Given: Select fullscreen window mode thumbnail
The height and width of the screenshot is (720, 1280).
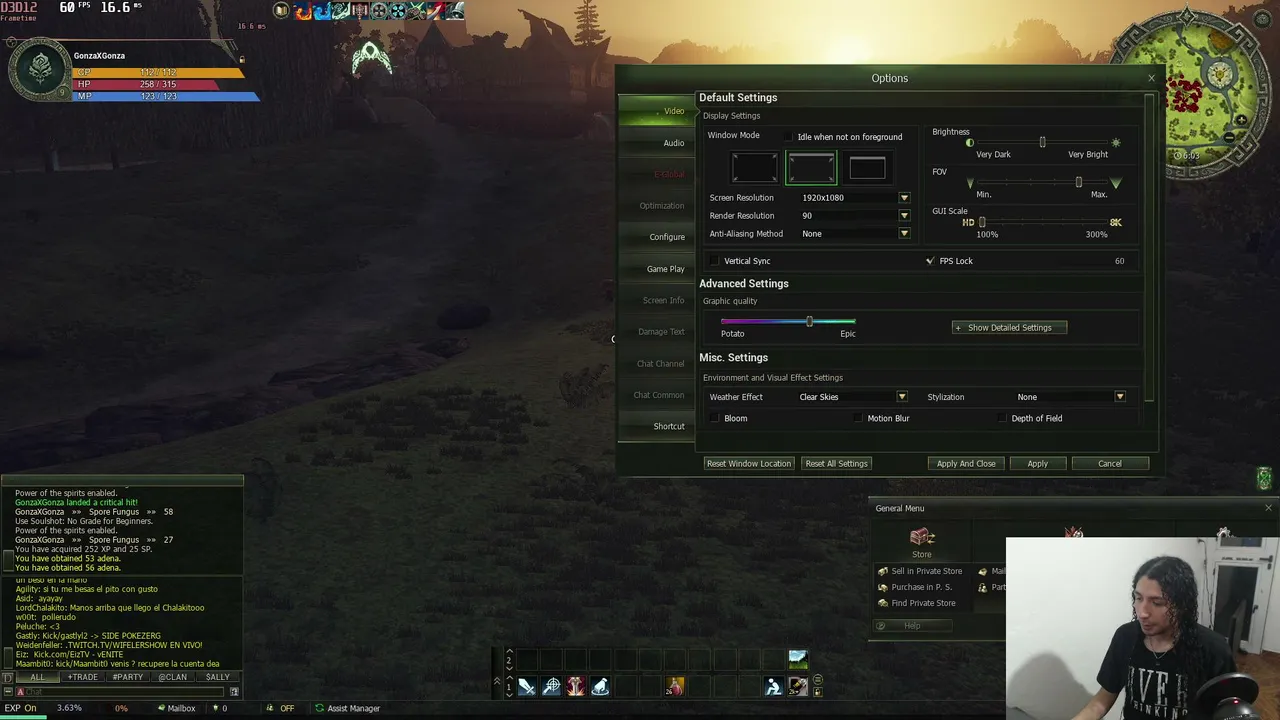Looking at the screenshot, I should [x=754, y=168].
